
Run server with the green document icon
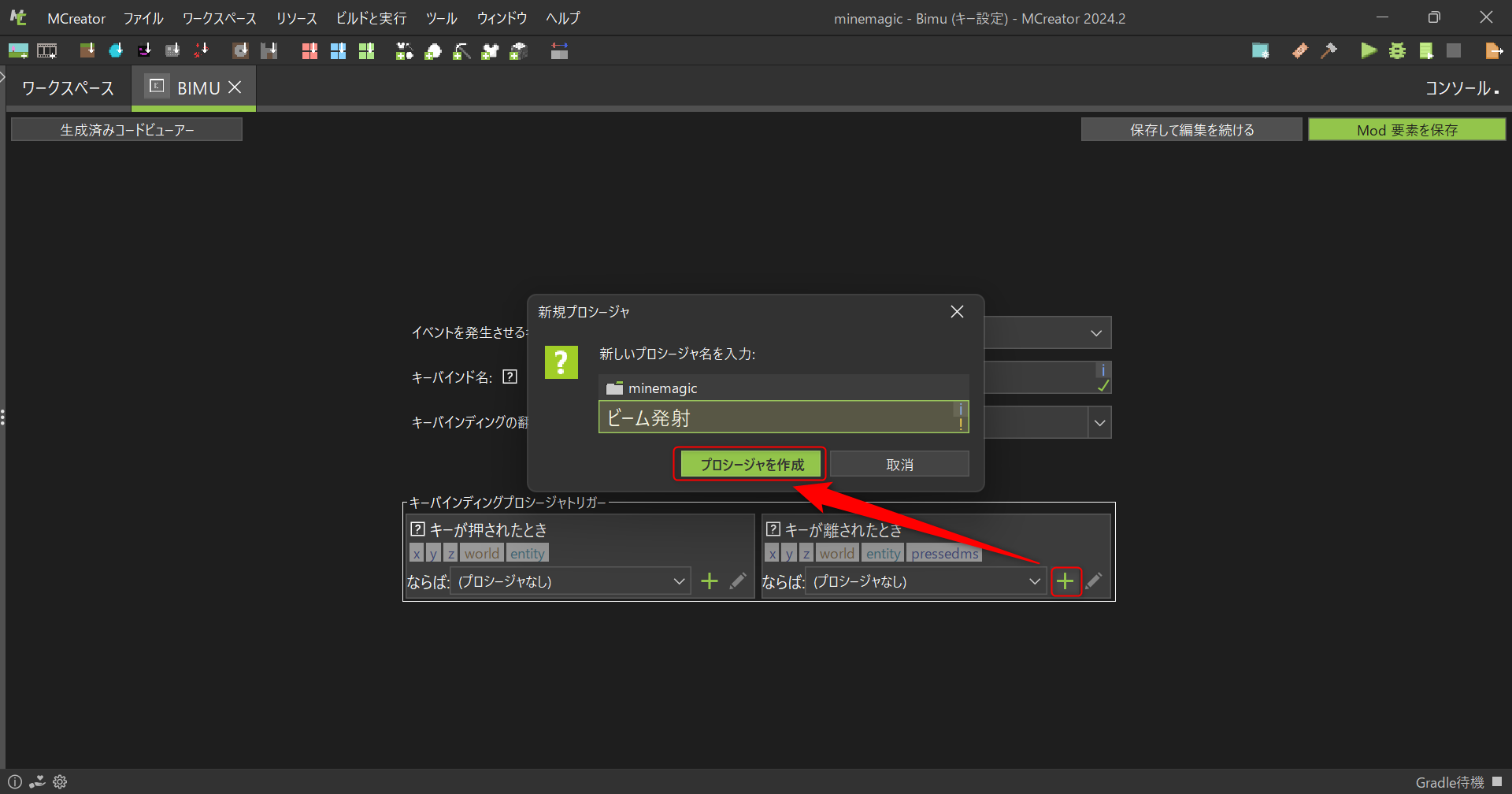pos(1425,51)
